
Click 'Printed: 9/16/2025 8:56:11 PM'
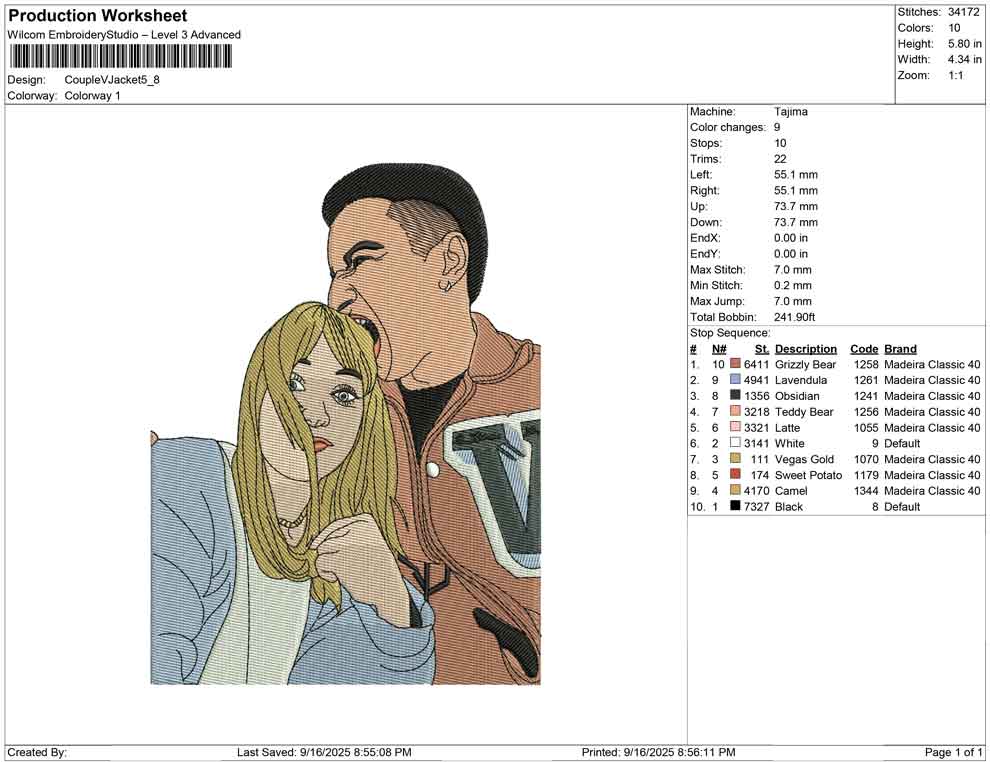coord(659,753)
